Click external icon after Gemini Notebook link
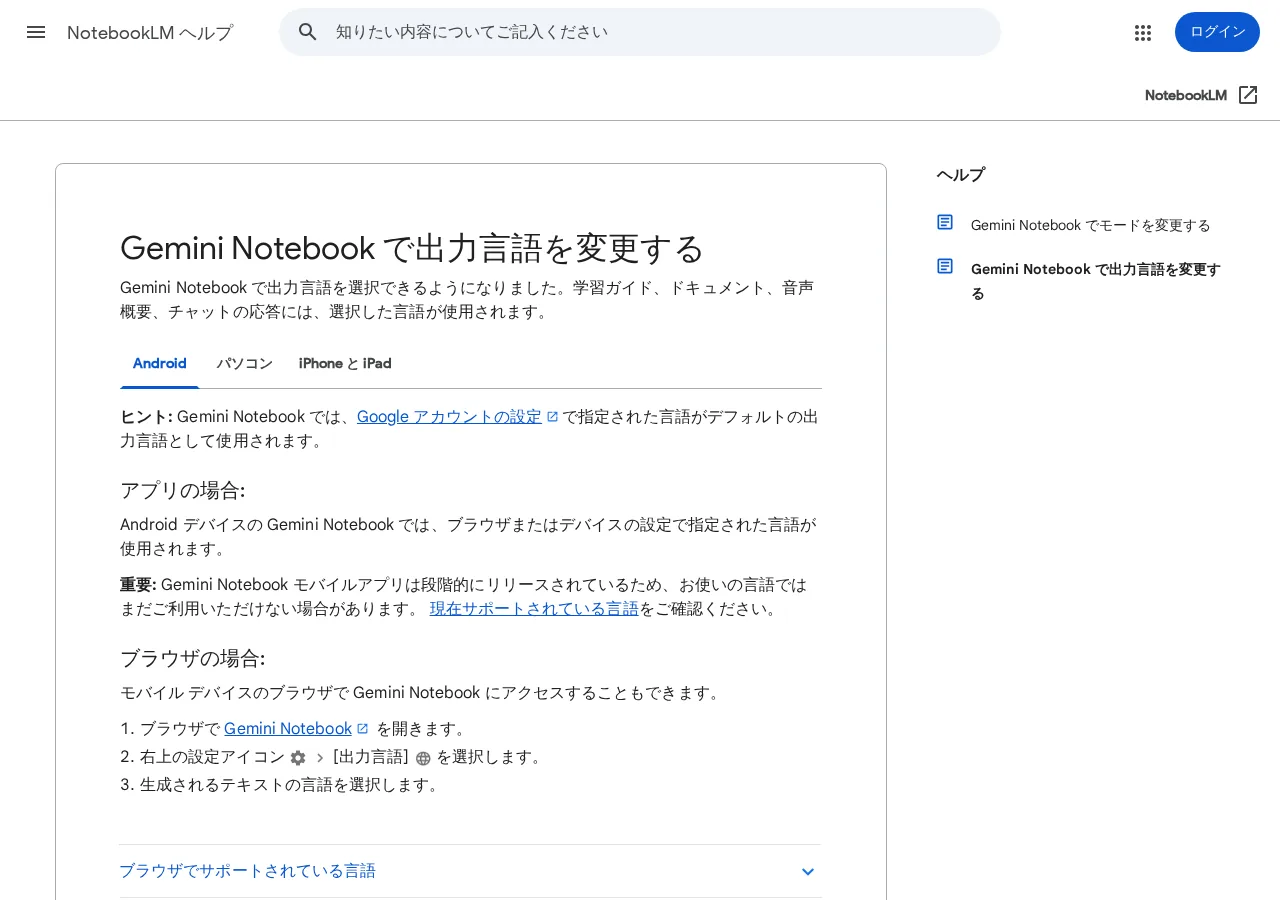 [363, 729]
